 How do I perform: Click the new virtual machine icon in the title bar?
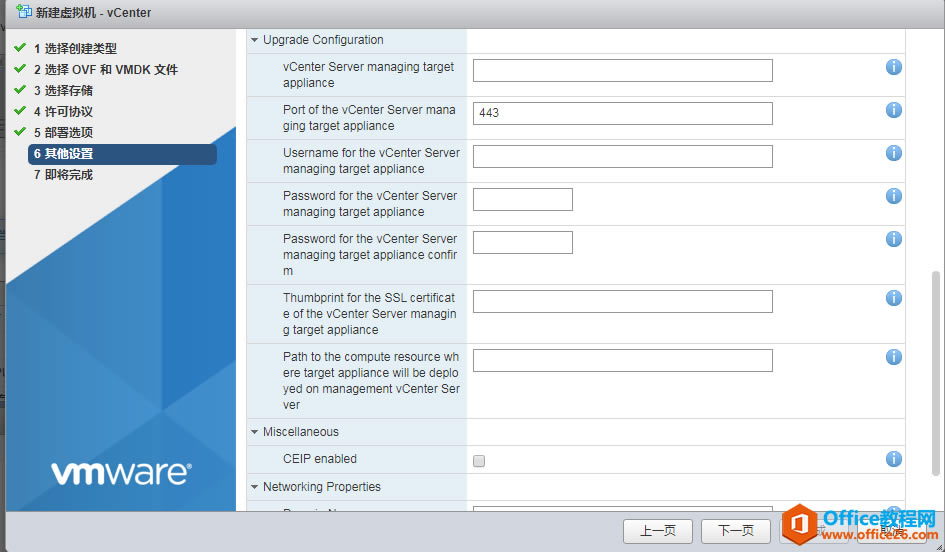(x=24, y=11)
